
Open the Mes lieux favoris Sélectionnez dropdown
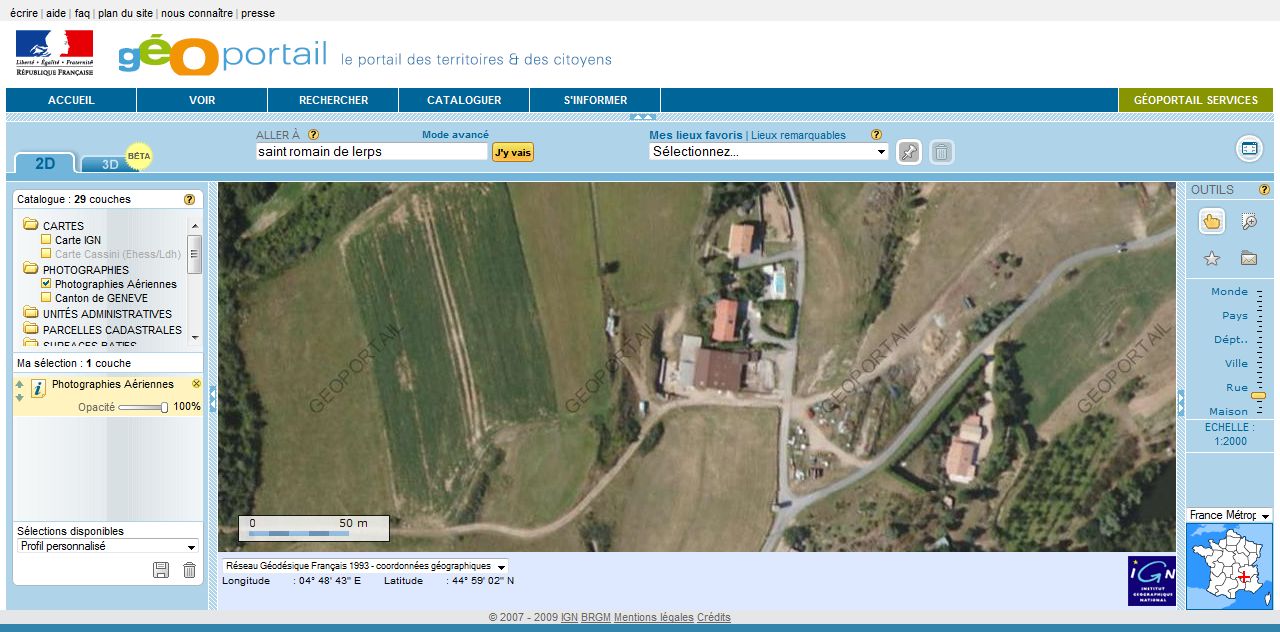(768, 151)
